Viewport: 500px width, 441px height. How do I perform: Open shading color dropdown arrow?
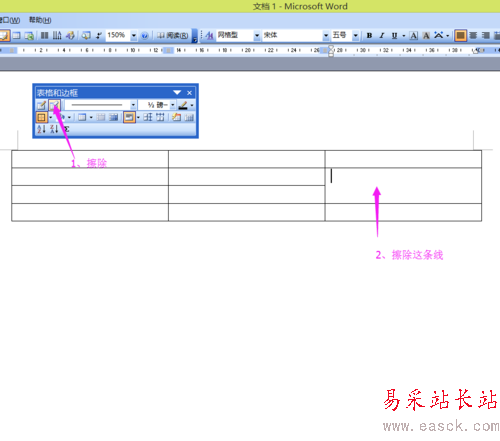pos(69,117)
